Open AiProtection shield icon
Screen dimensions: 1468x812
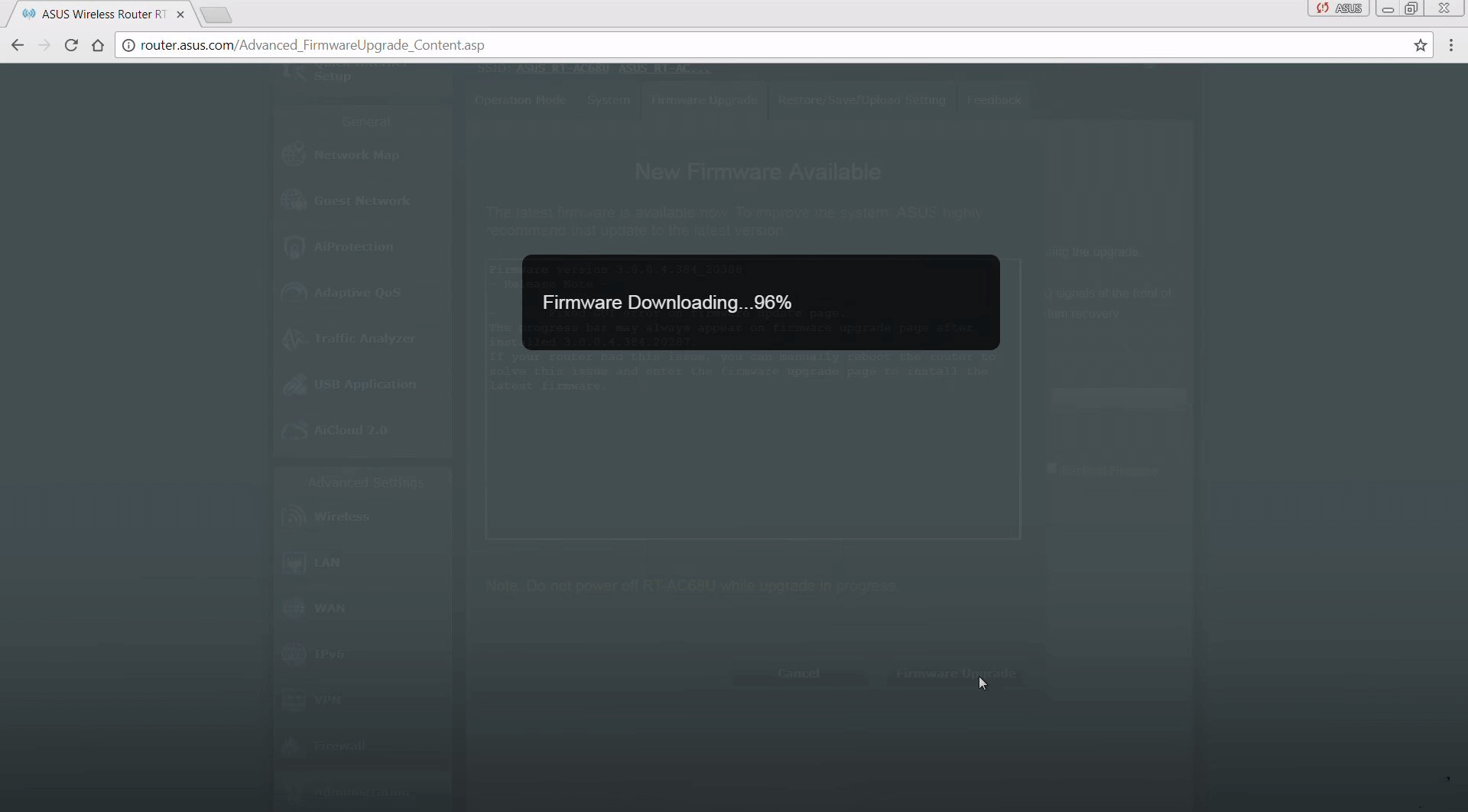pyautogui.click(x=294, y=246)
